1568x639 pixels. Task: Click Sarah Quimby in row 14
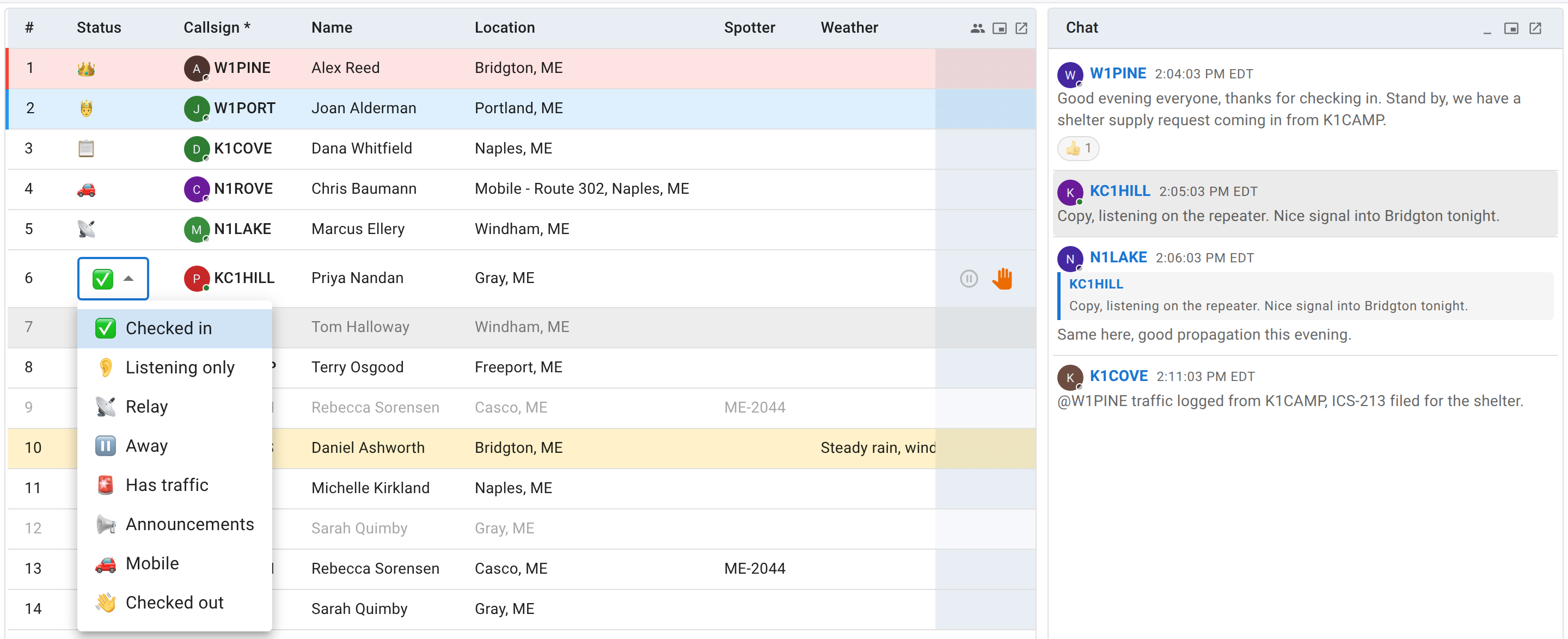tap(359, 609)
